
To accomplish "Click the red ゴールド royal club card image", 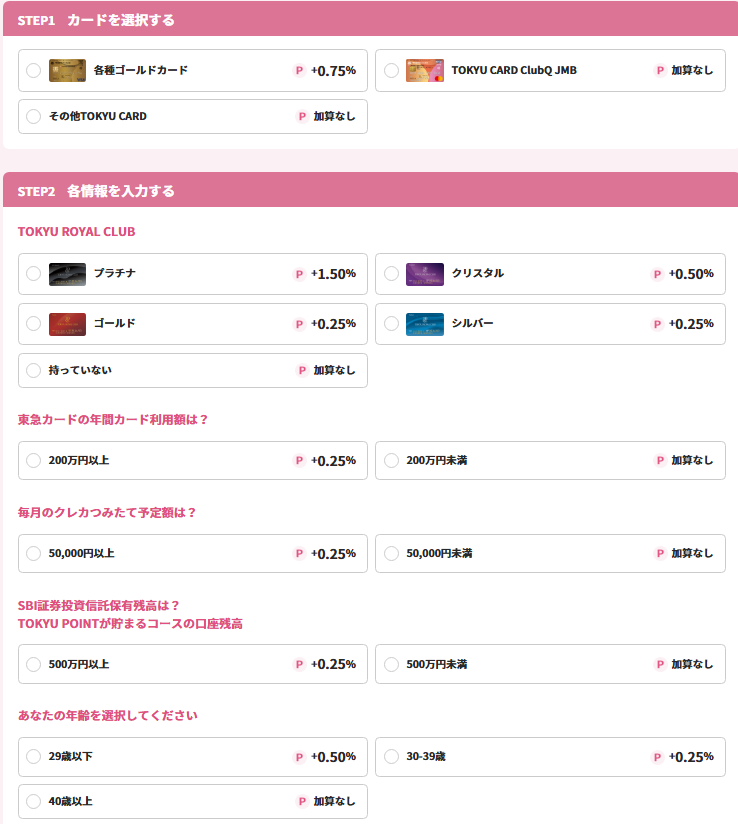I will (x=67, y=324).
